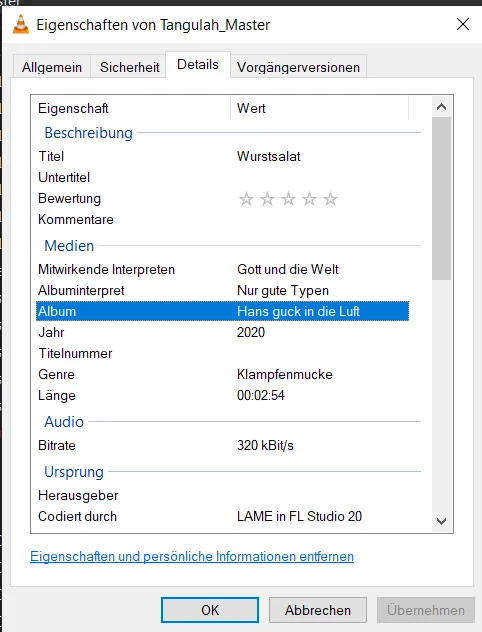Click the highlighted Album label
Screen dimensions: 482x632
(x=57, y=312)
